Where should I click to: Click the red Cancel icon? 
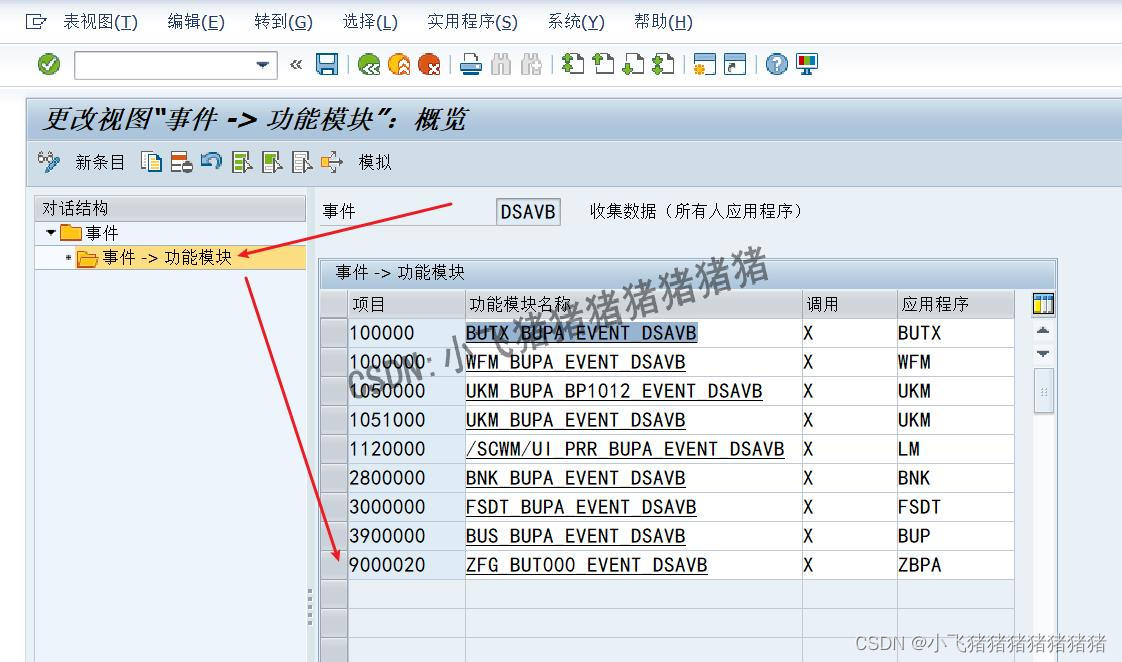click(429, 65)
